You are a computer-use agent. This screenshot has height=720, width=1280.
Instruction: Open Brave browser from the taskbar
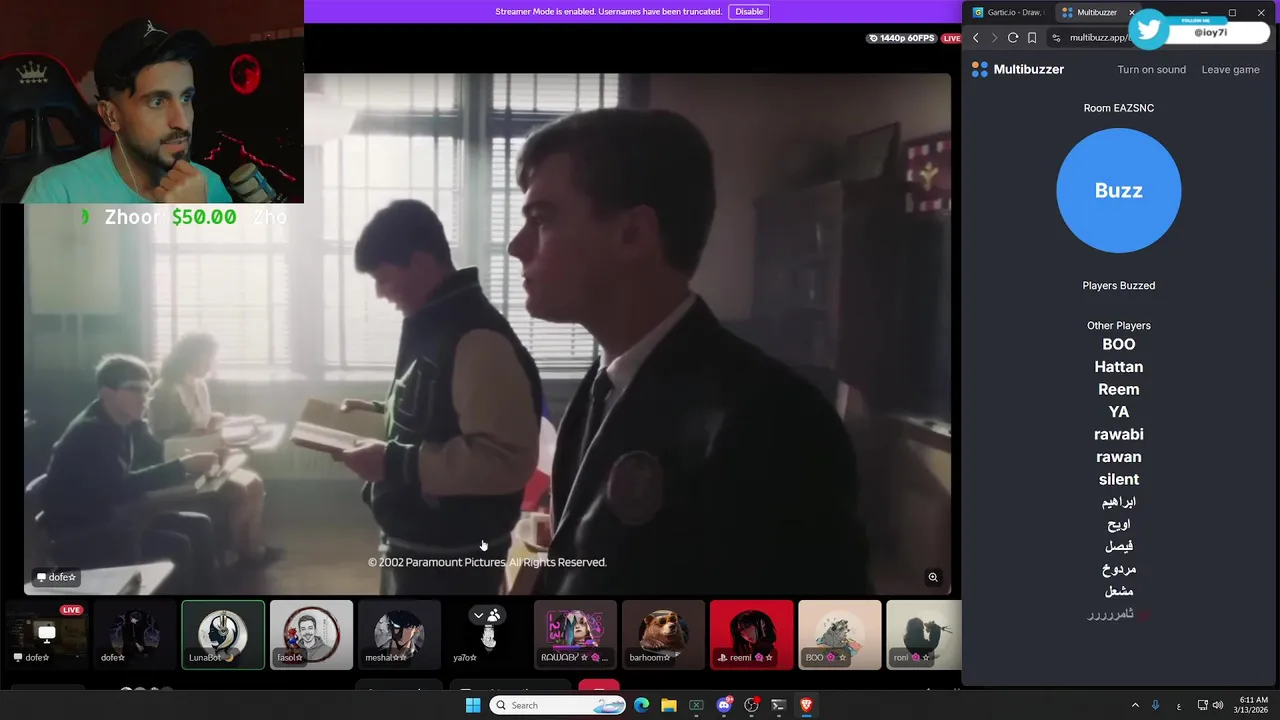806,705
